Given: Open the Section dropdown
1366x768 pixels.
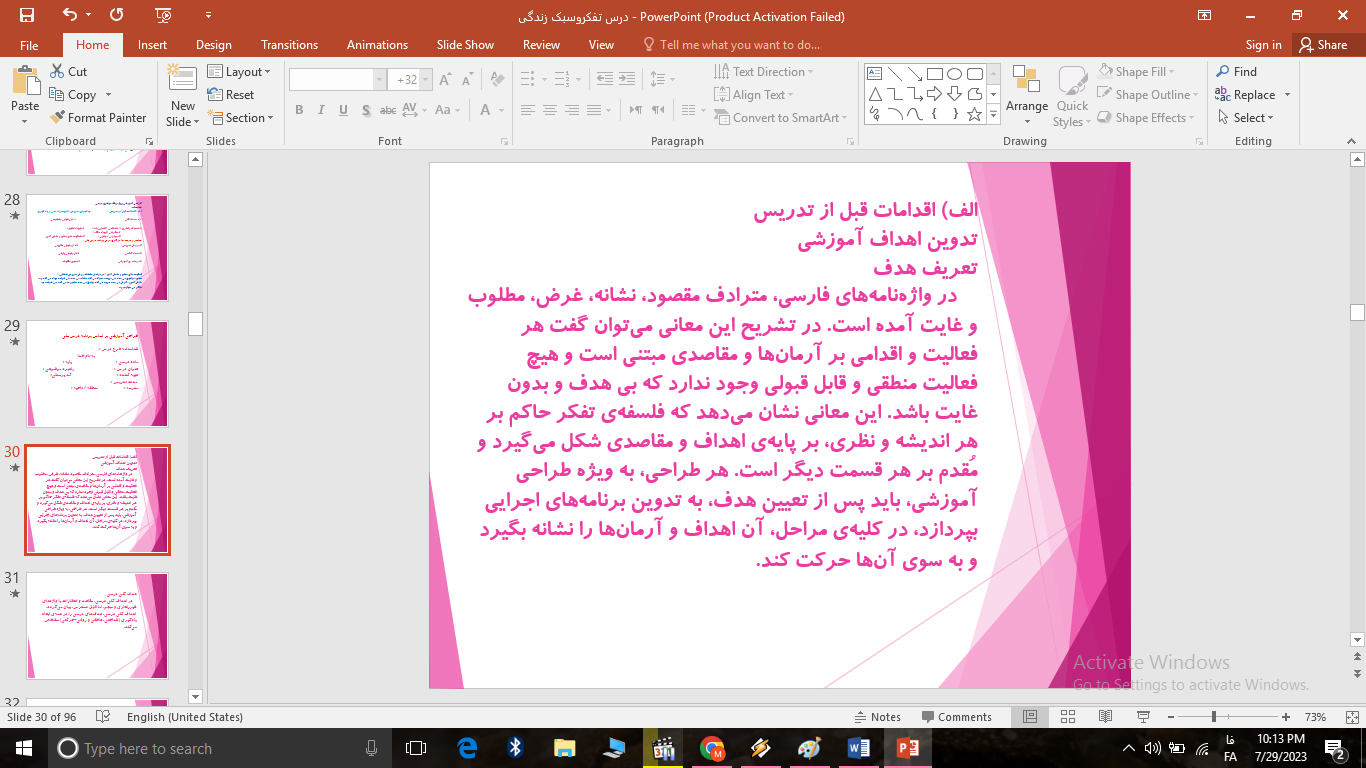Looking at the screenshot, I should click(241, 118).
